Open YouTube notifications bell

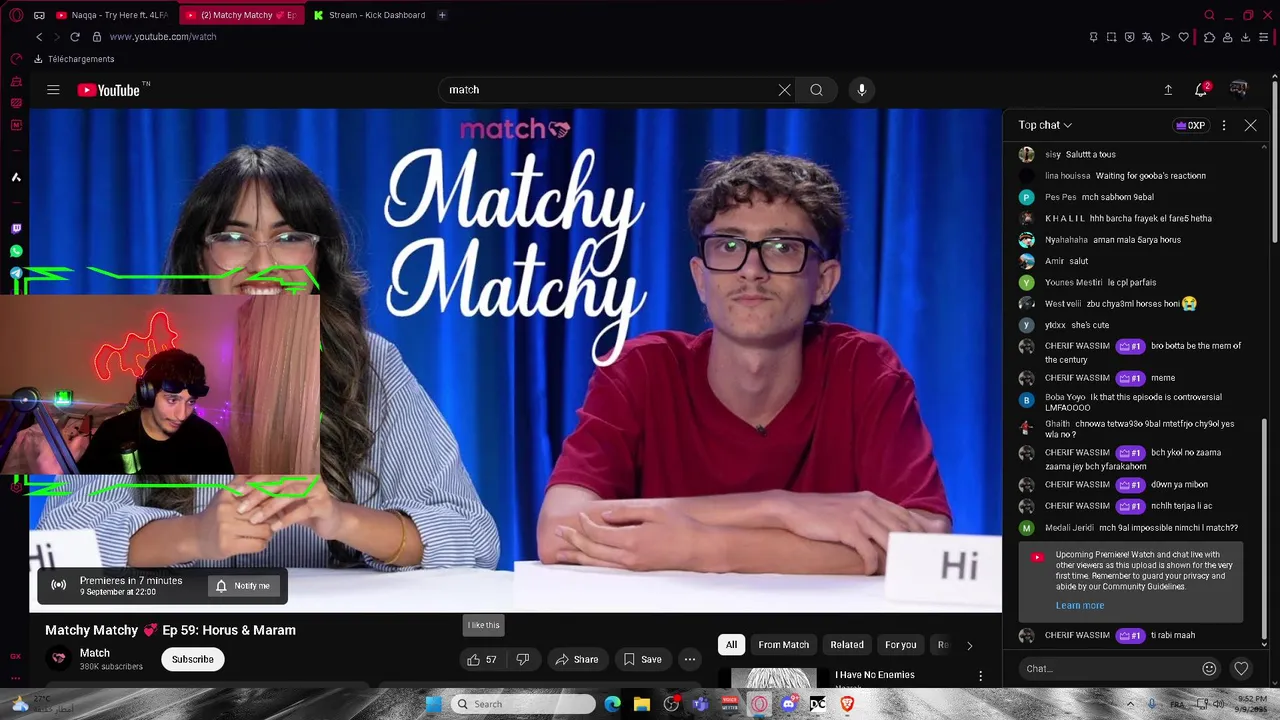click(1201, 90)
